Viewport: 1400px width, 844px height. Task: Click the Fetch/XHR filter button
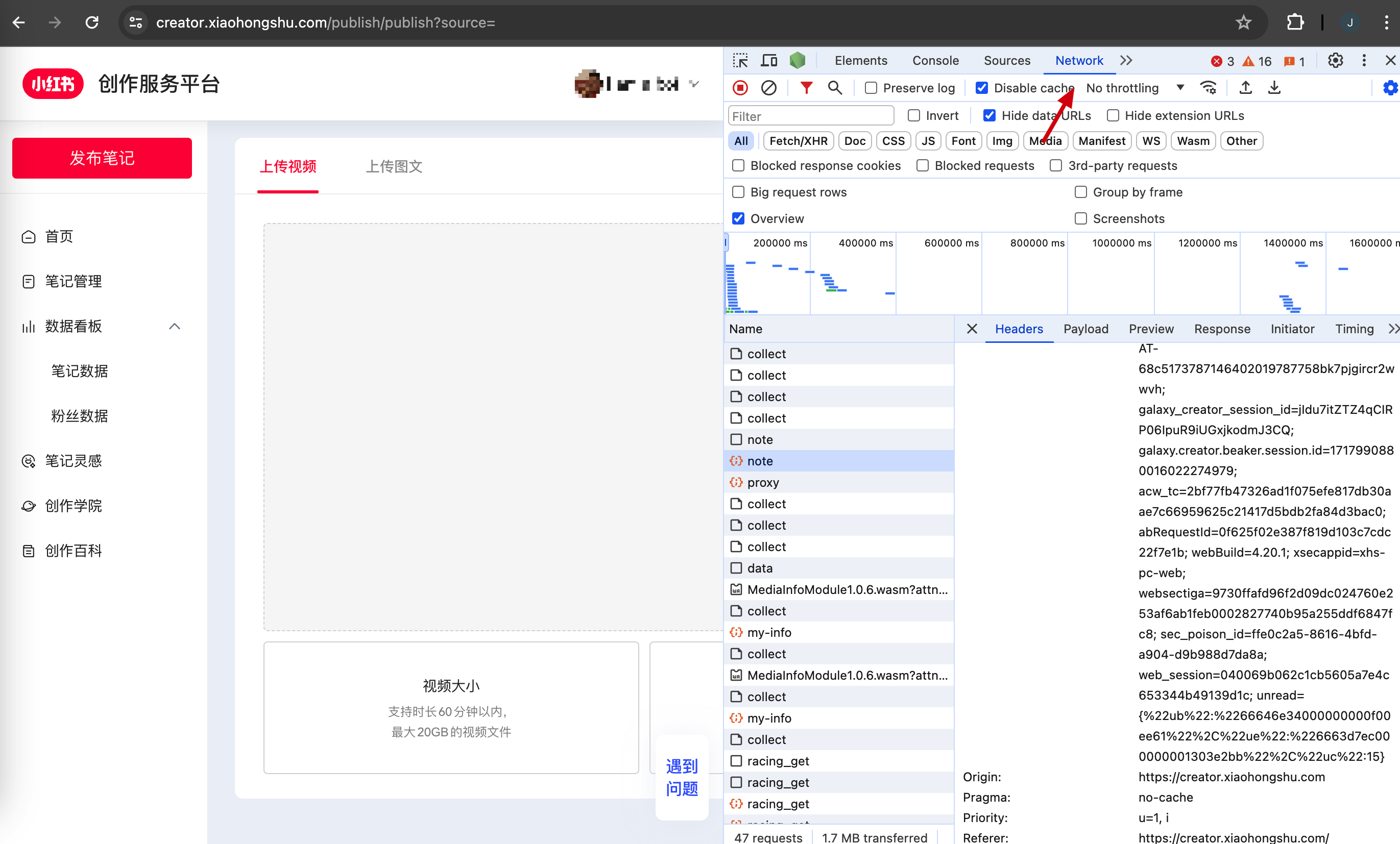click(798, 141)
